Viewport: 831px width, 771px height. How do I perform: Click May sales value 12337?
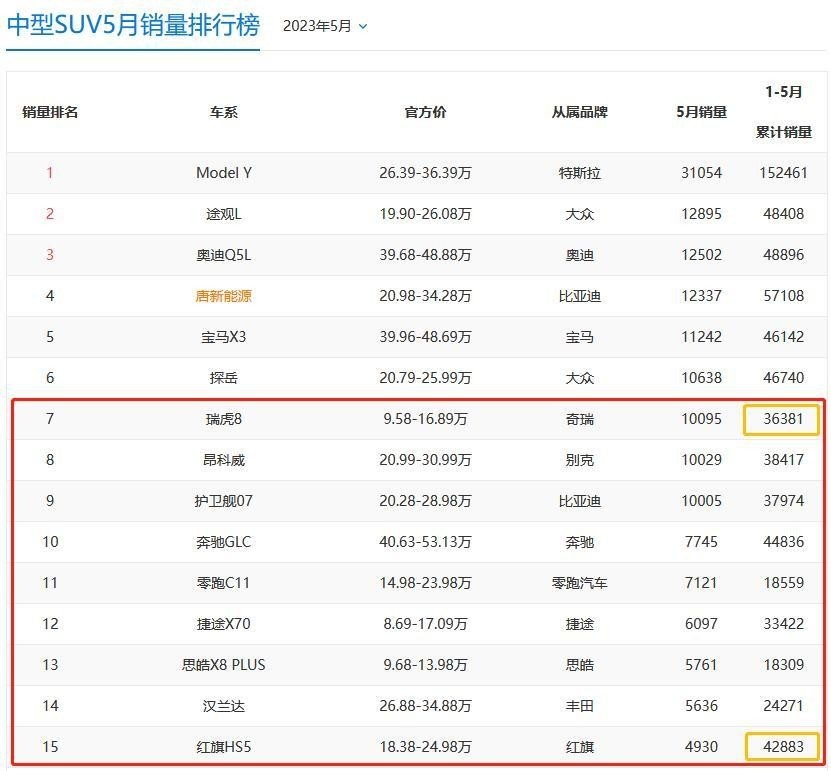pos(701,296)
